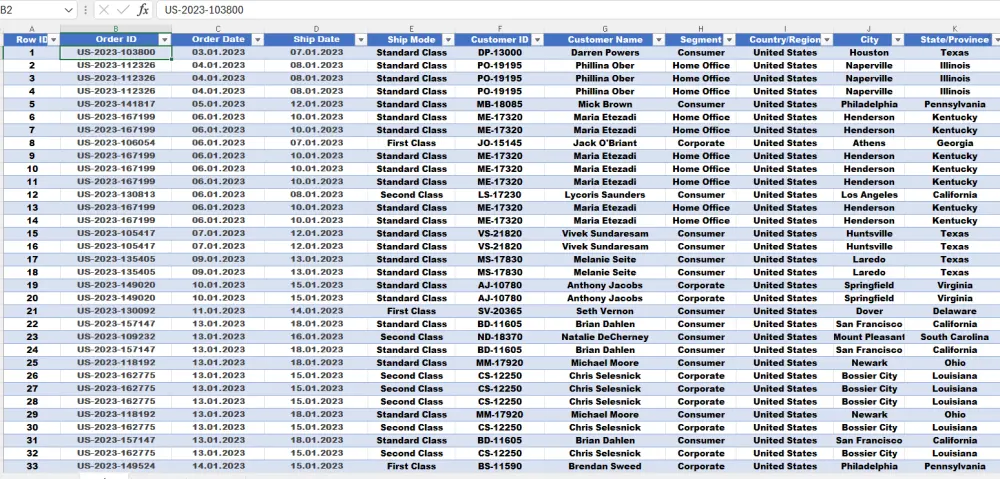1000x479 pixels.
Task: Select column B header
Action: click(116, 29)
